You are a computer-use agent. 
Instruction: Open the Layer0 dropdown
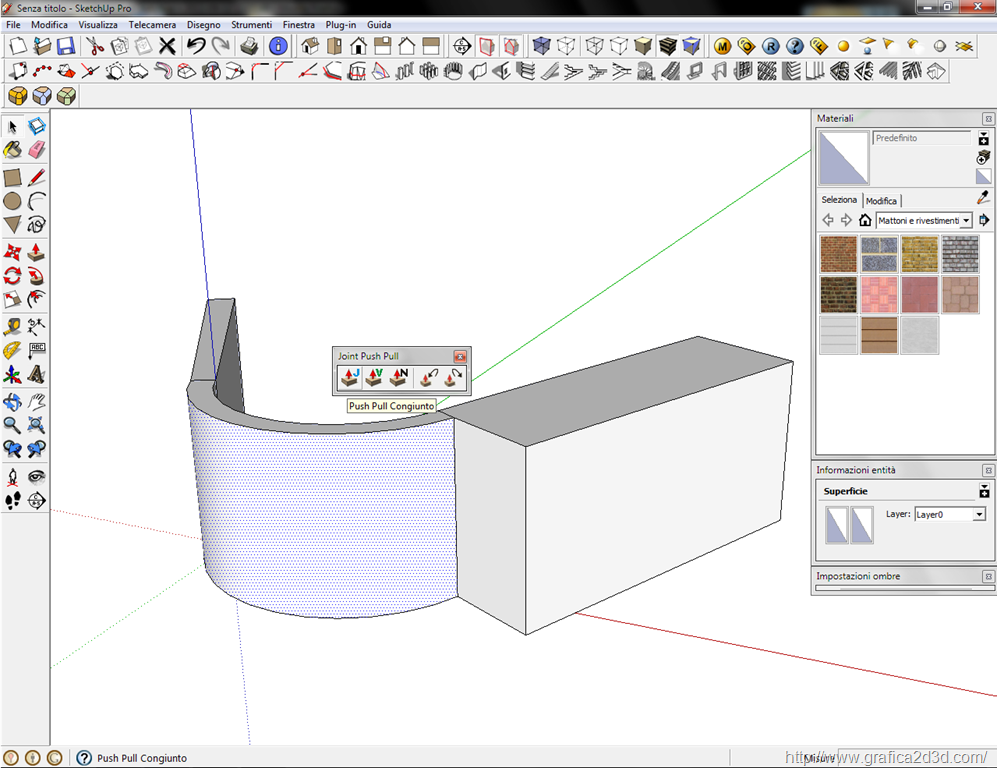(978, 514)
